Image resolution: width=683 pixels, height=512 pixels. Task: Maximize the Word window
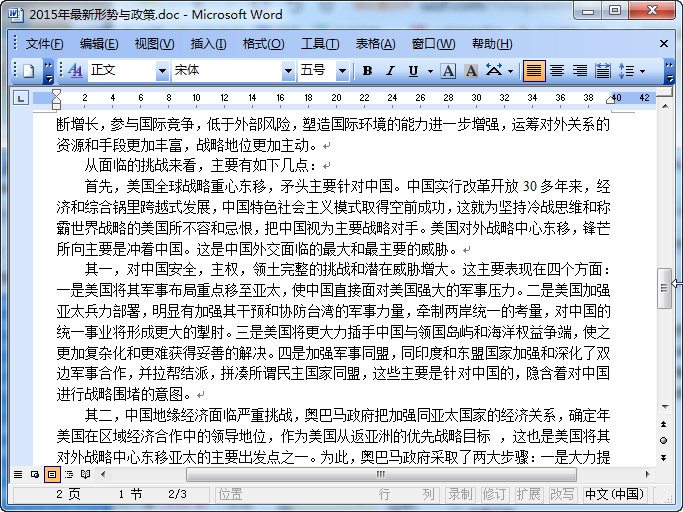[x=615, y=11]
